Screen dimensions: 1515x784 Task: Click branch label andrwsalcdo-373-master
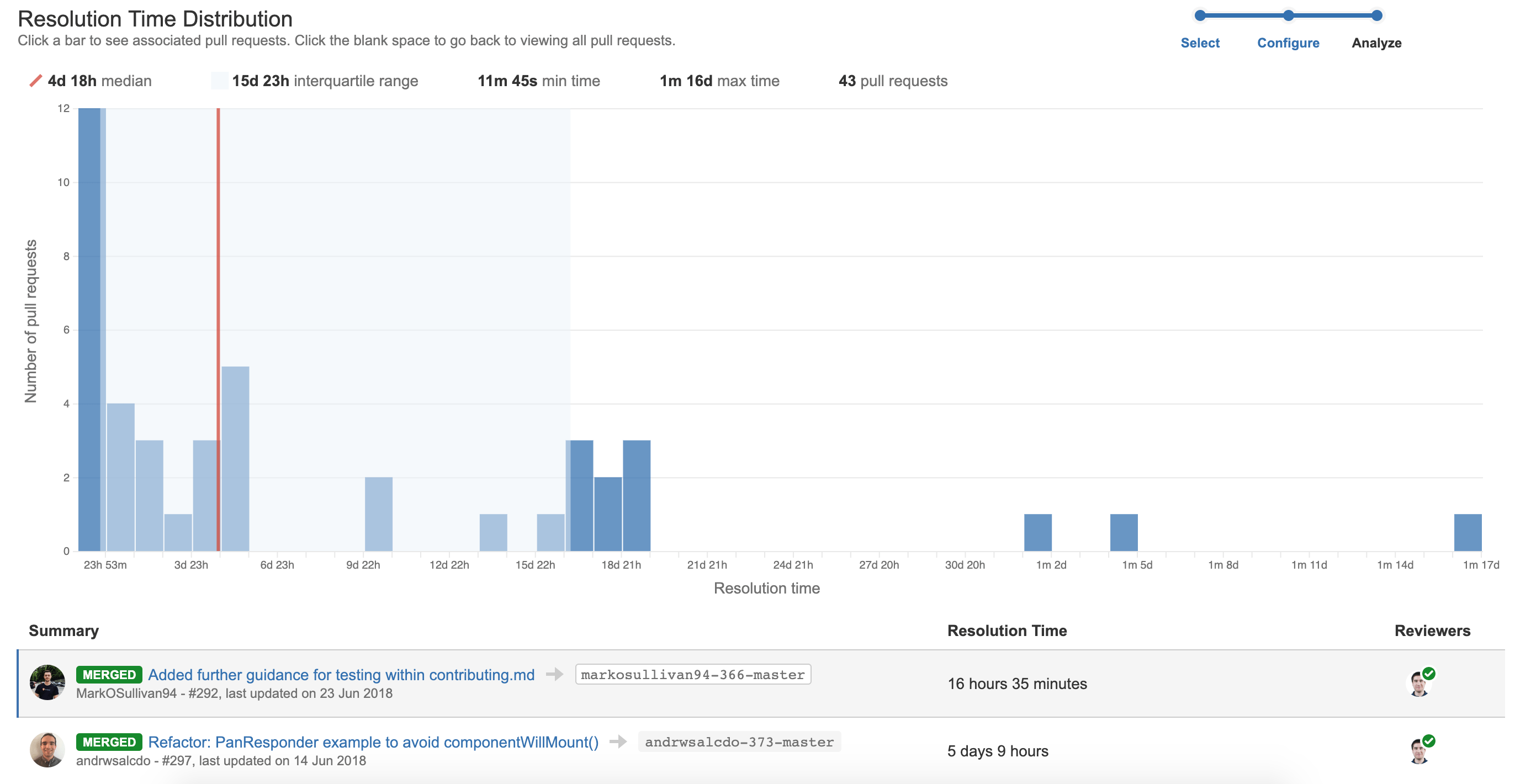[739, 742]
